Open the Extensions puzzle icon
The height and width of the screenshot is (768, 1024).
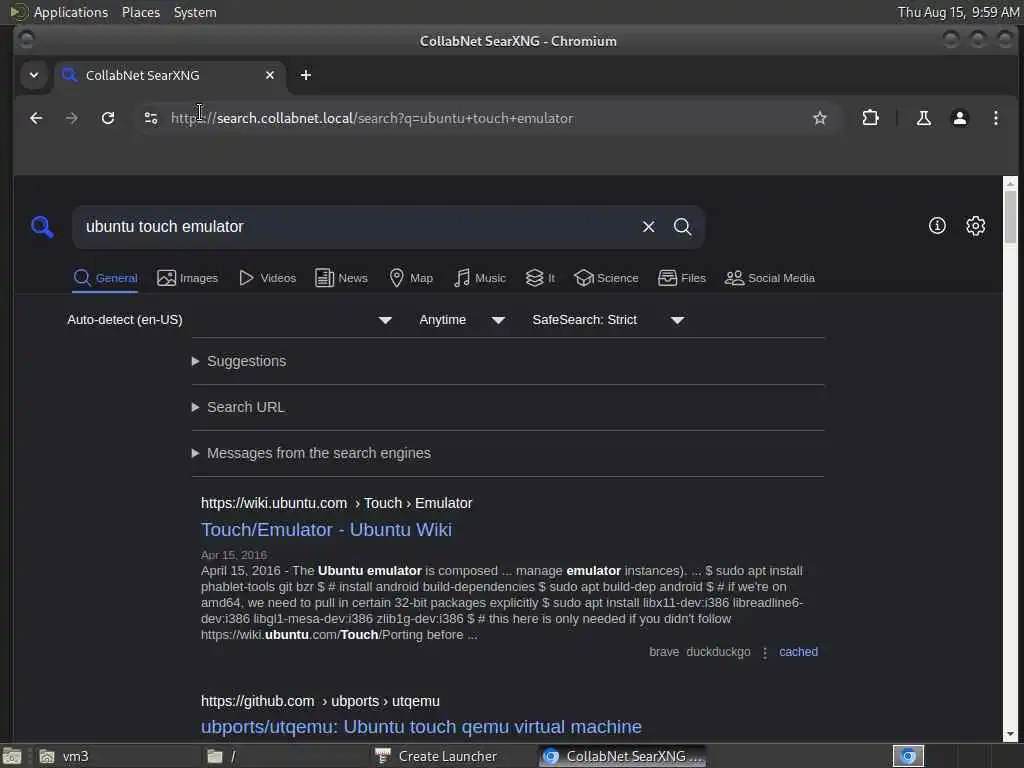tap(871, 118)
